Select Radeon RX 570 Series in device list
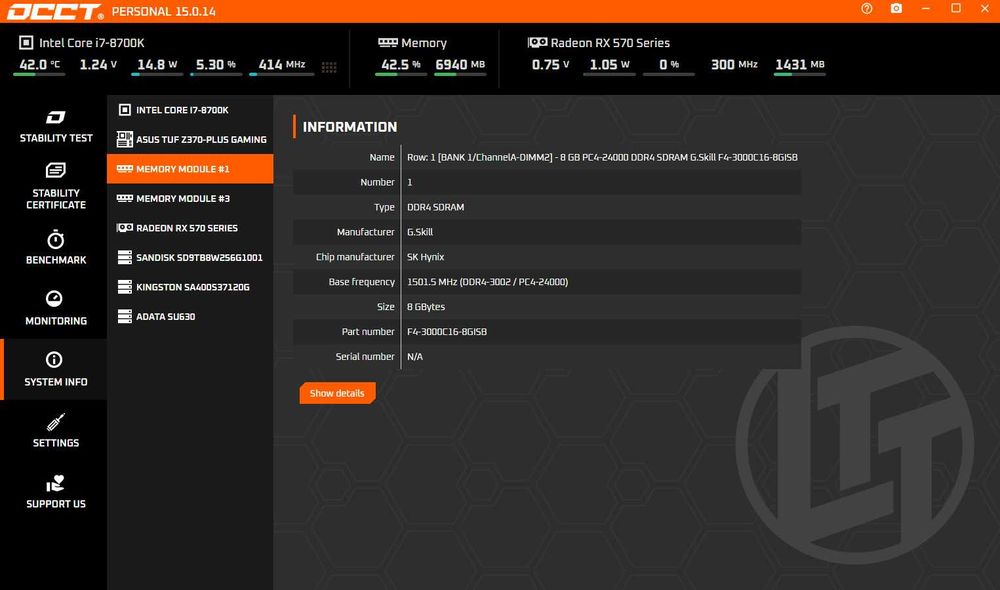The width and height of the screenshot is (1000, 590). (190, 228)
